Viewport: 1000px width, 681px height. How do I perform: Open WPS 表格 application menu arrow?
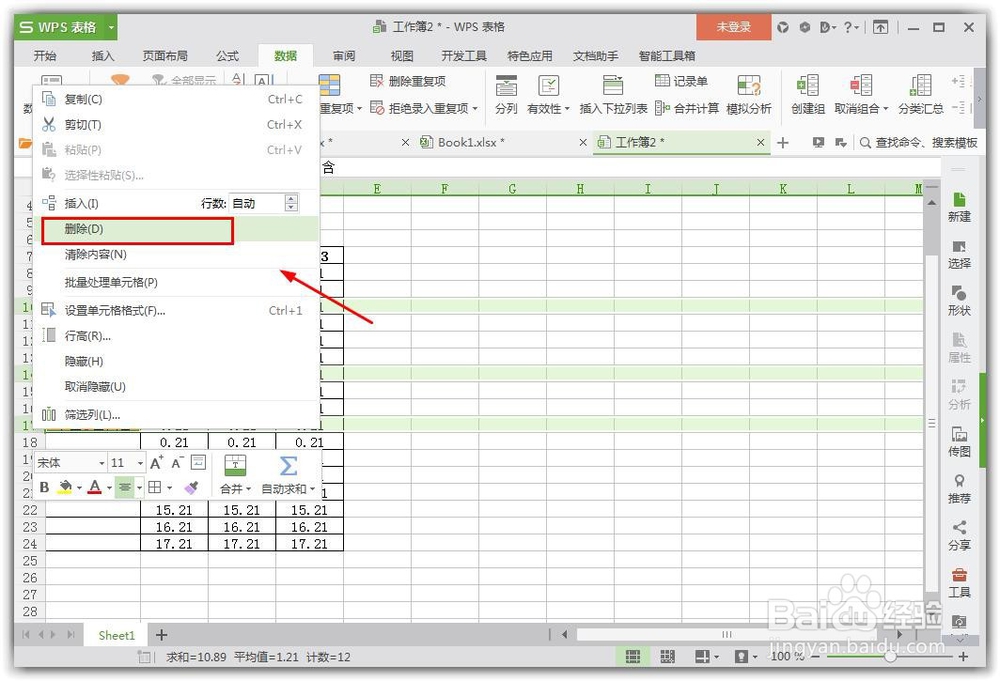click(x=111, y=27)
